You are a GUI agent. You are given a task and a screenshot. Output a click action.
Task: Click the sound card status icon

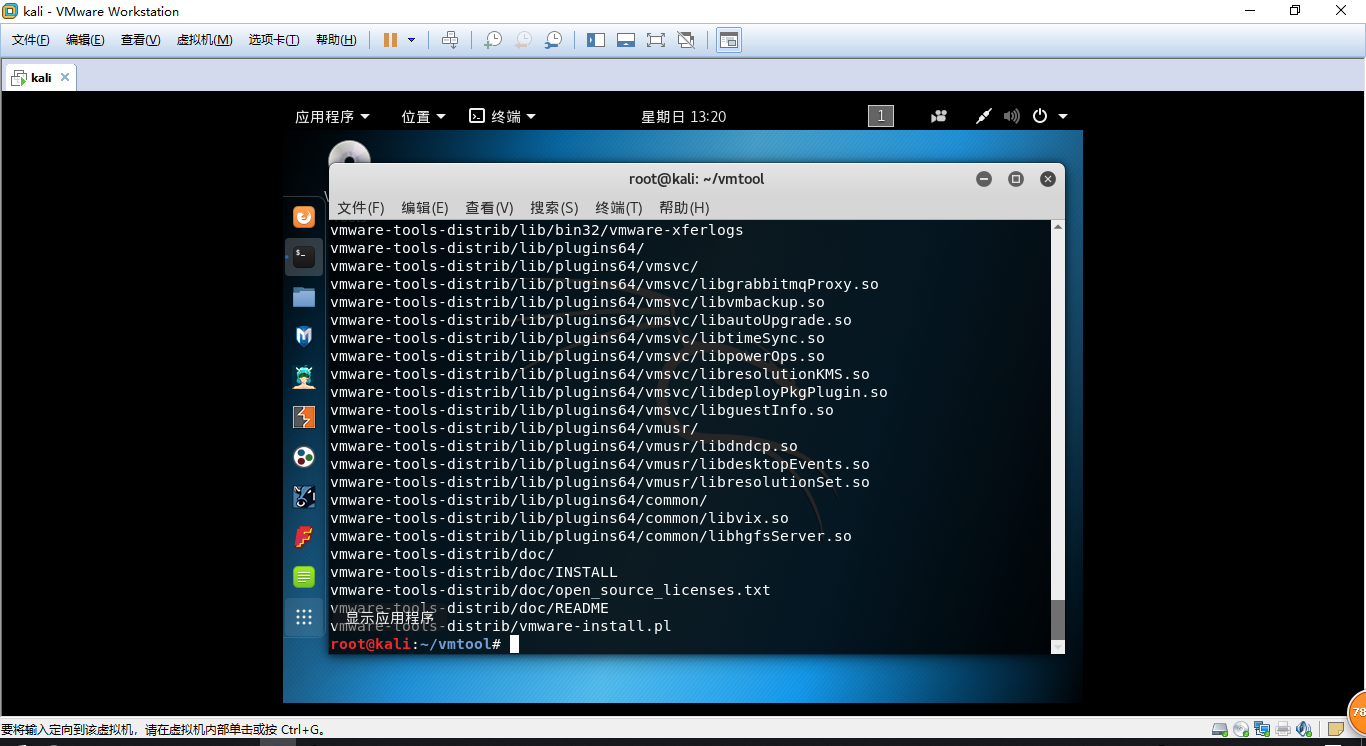(x=1306, y=729)
